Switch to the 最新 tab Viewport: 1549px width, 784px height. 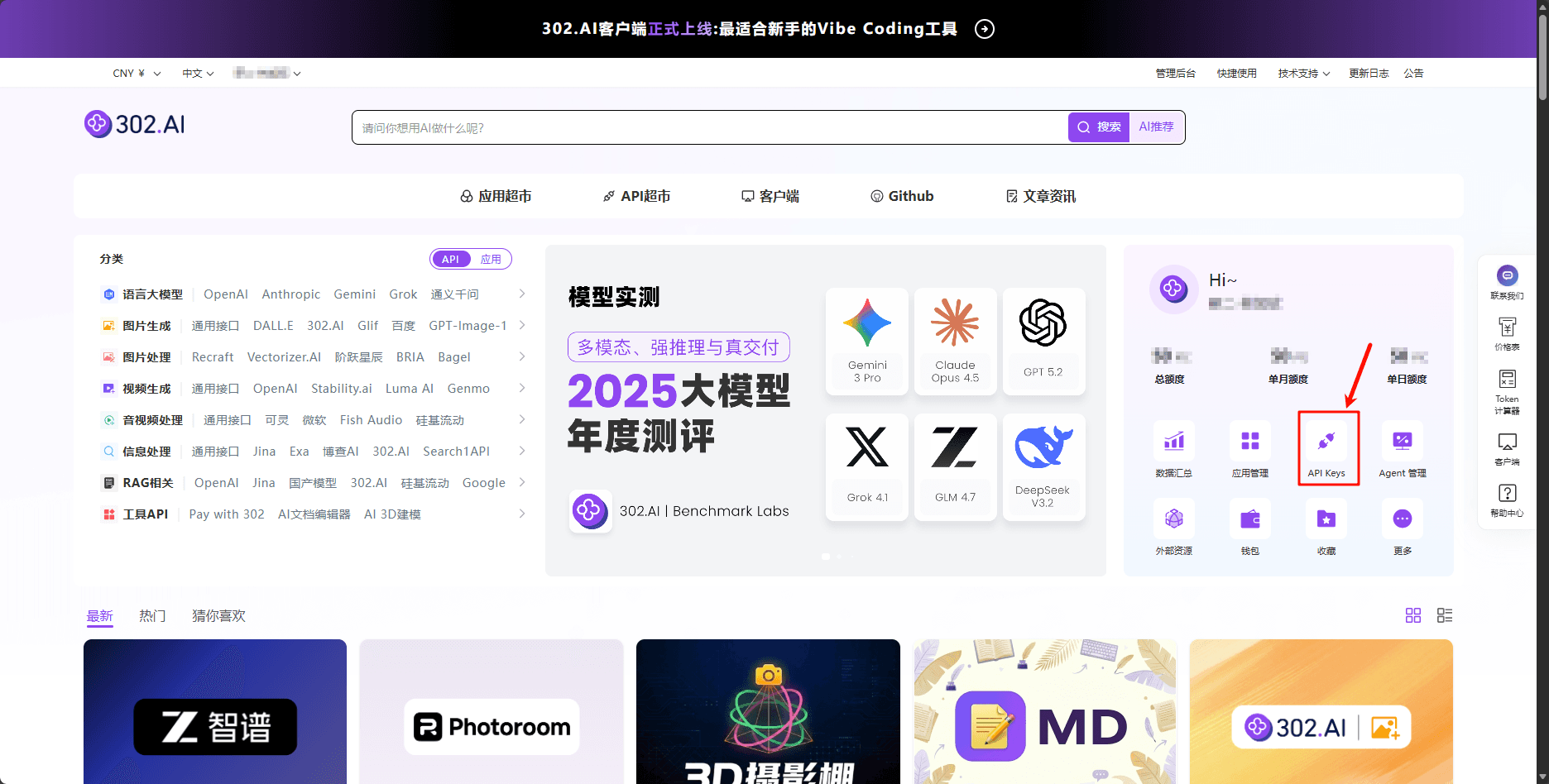point(100,616)
